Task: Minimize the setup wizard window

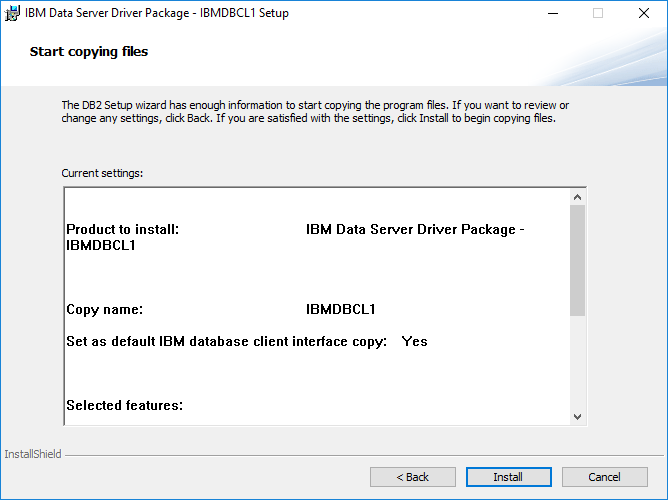Action: 552,14
